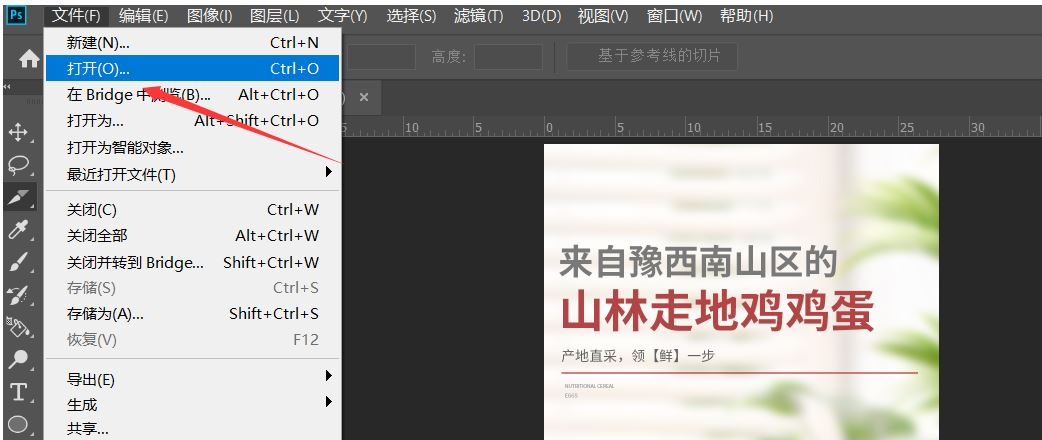Choose 关闭并转到 Bridge... menu entry
The height and width of the screenshot is (440, 1042).
pos(193,263)
